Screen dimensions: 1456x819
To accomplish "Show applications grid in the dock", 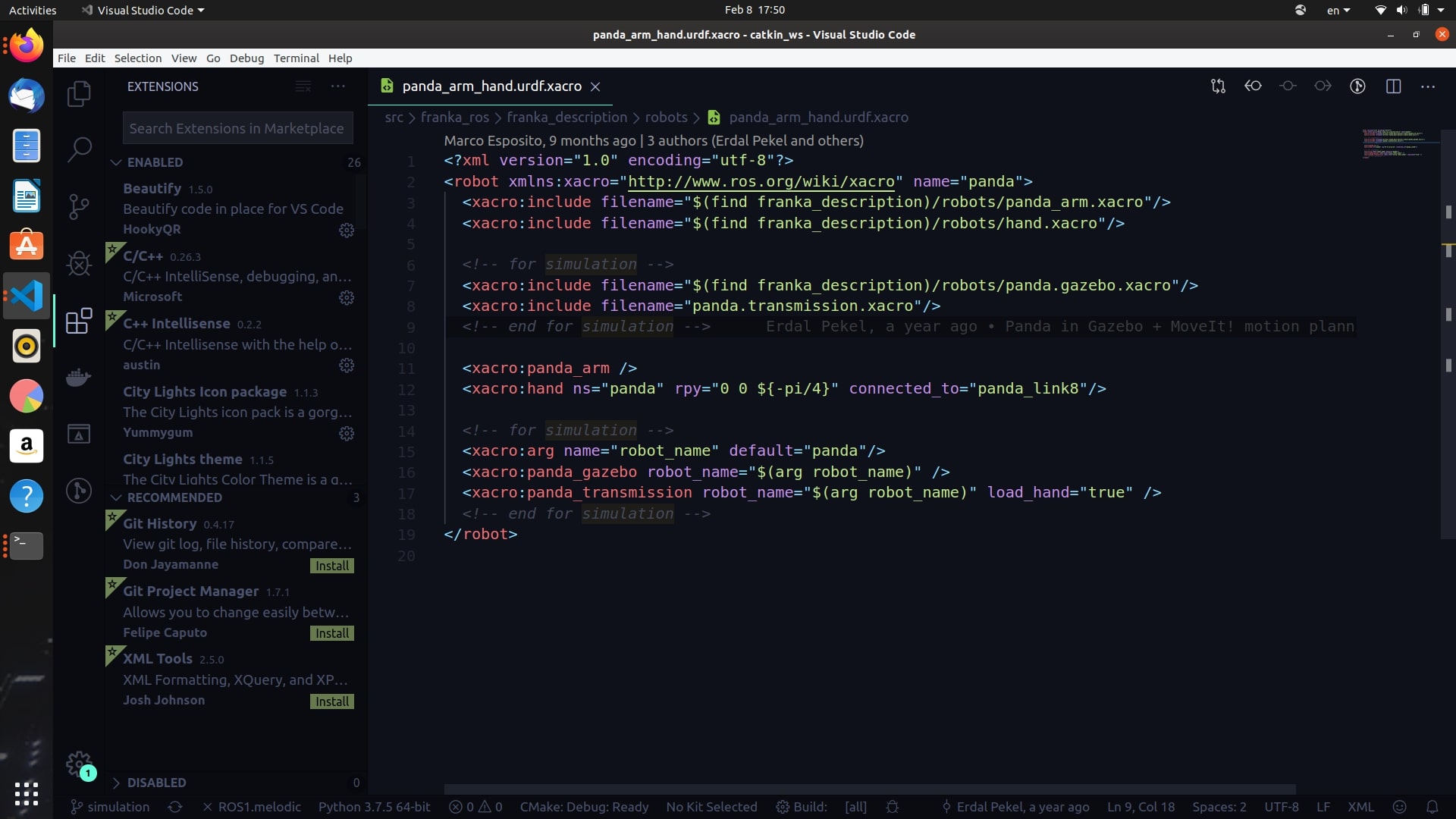I will 27,793.
